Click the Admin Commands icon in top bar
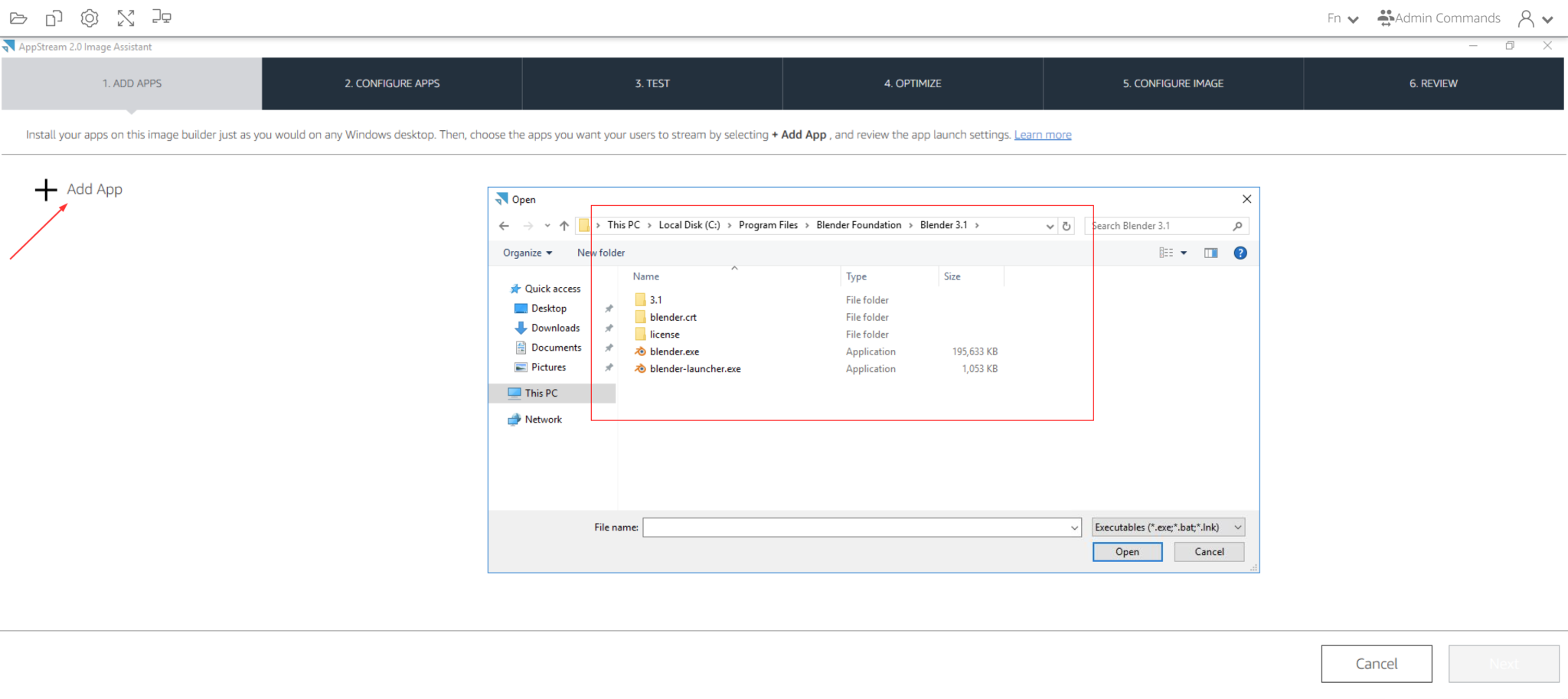1568x699 pixels. click(1385, 17)
